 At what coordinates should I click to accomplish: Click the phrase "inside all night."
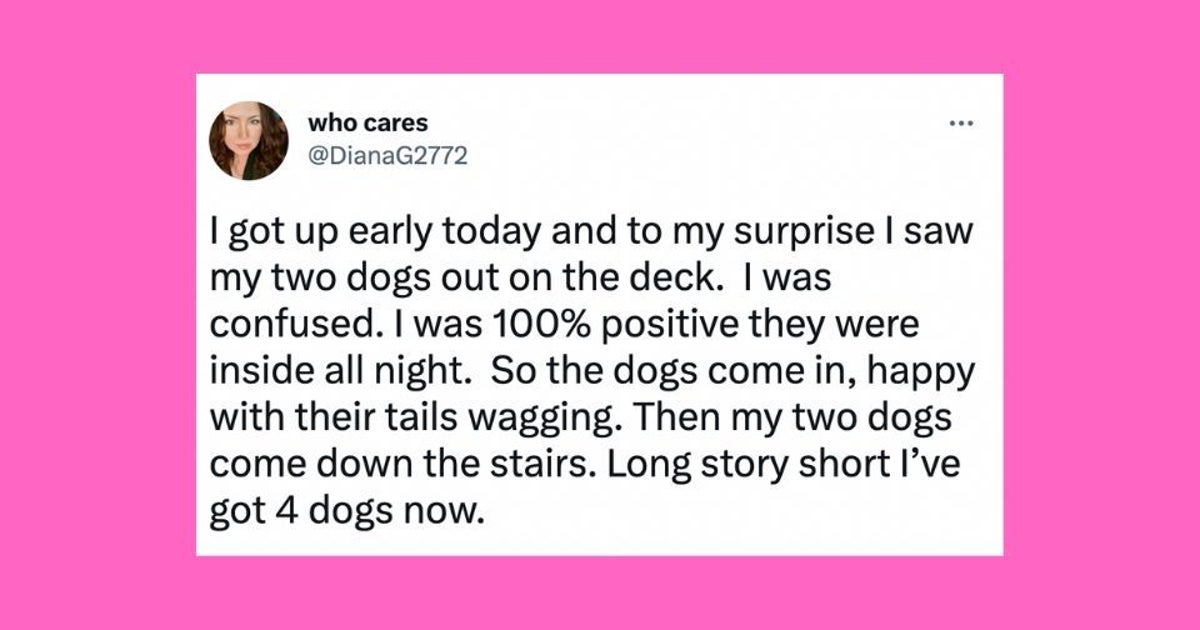tap(338, 376)
